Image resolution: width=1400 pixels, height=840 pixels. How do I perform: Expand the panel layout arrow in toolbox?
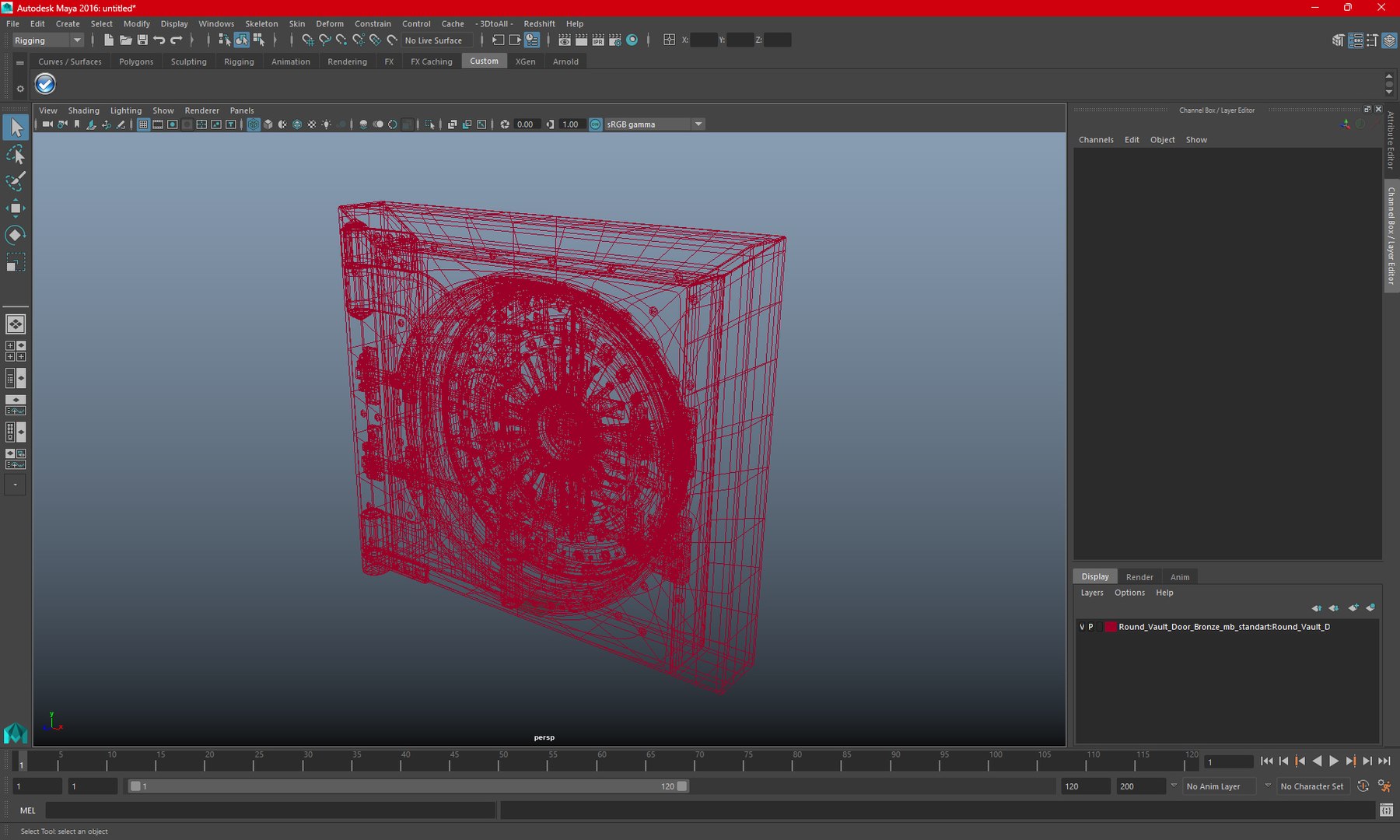tap(15, 485)
